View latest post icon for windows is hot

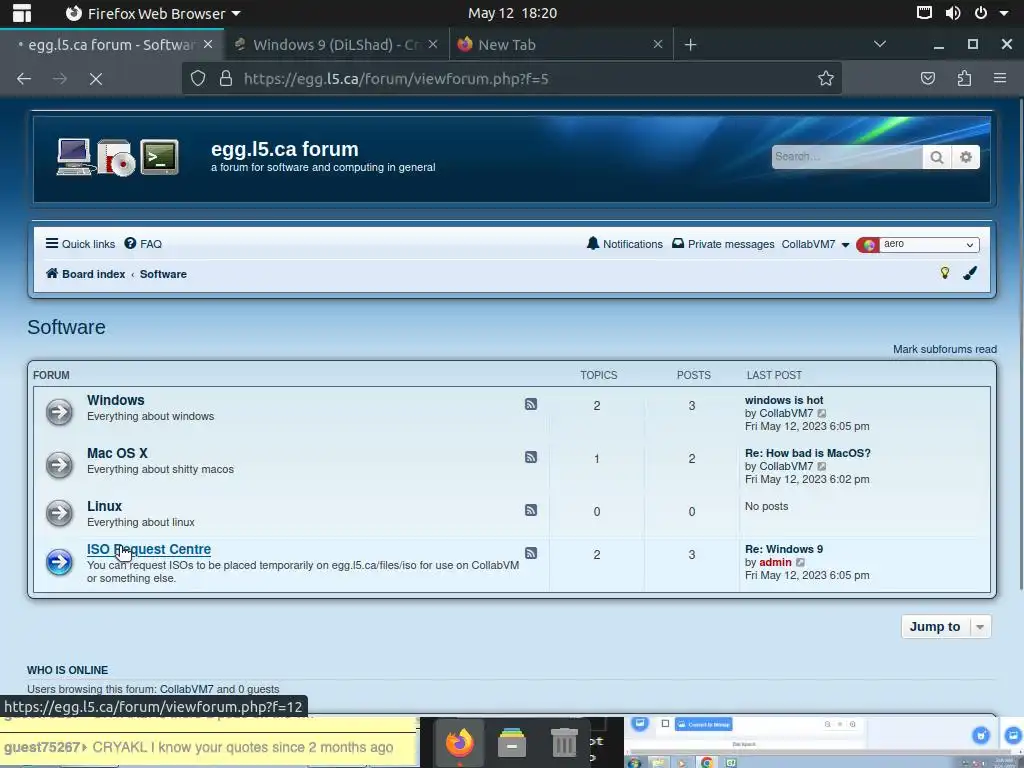point(822,413)
